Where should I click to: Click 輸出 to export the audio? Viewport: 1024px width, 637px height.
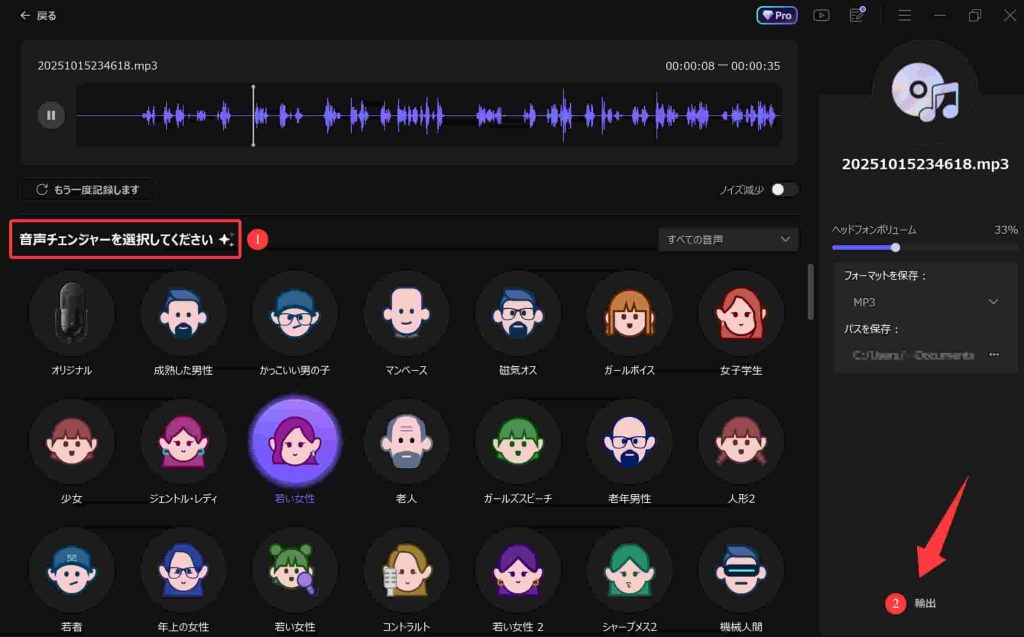click(925, 603)
